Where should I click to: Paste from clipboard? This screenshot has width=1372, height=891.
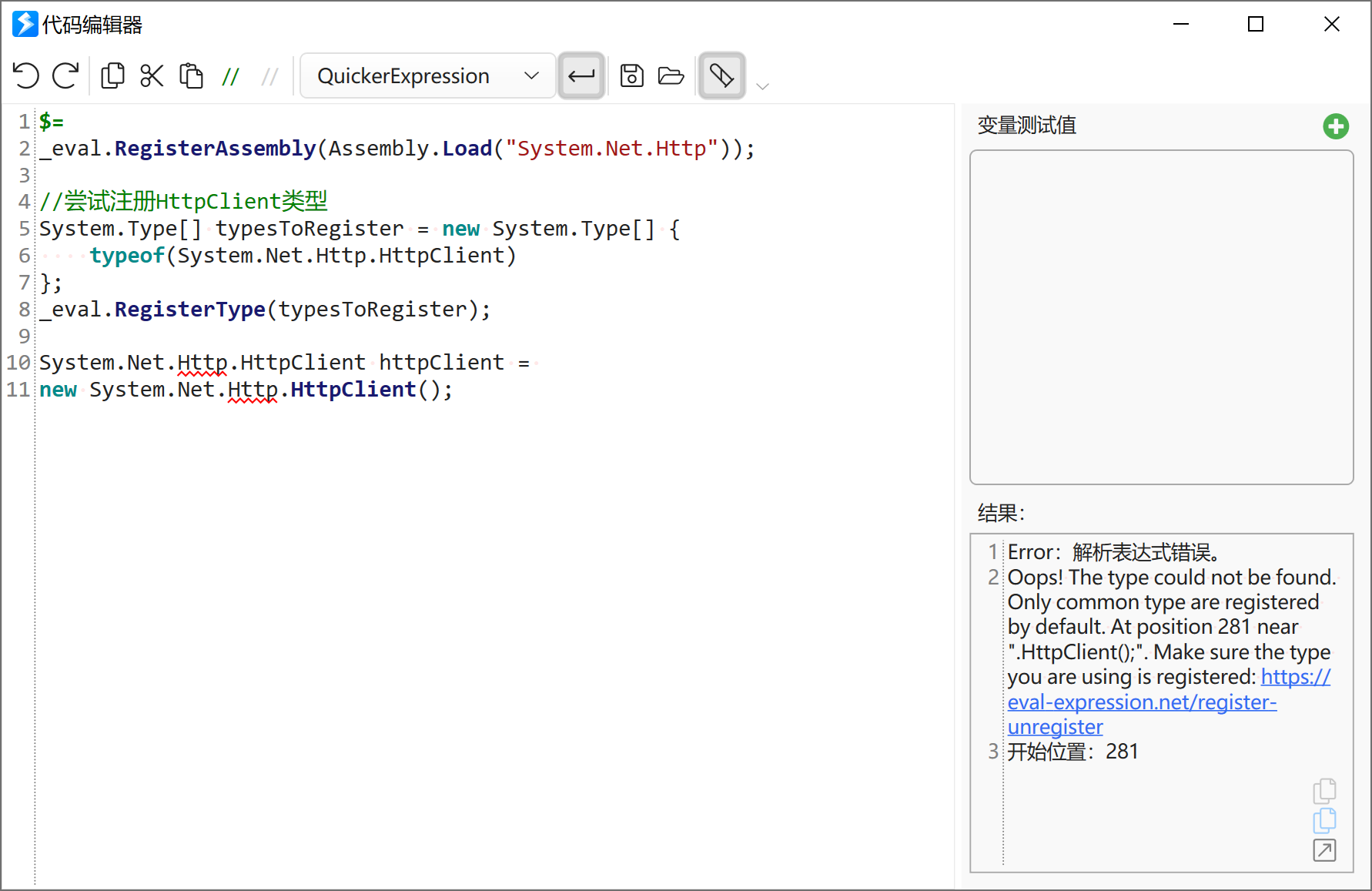(x=191, y=75)
